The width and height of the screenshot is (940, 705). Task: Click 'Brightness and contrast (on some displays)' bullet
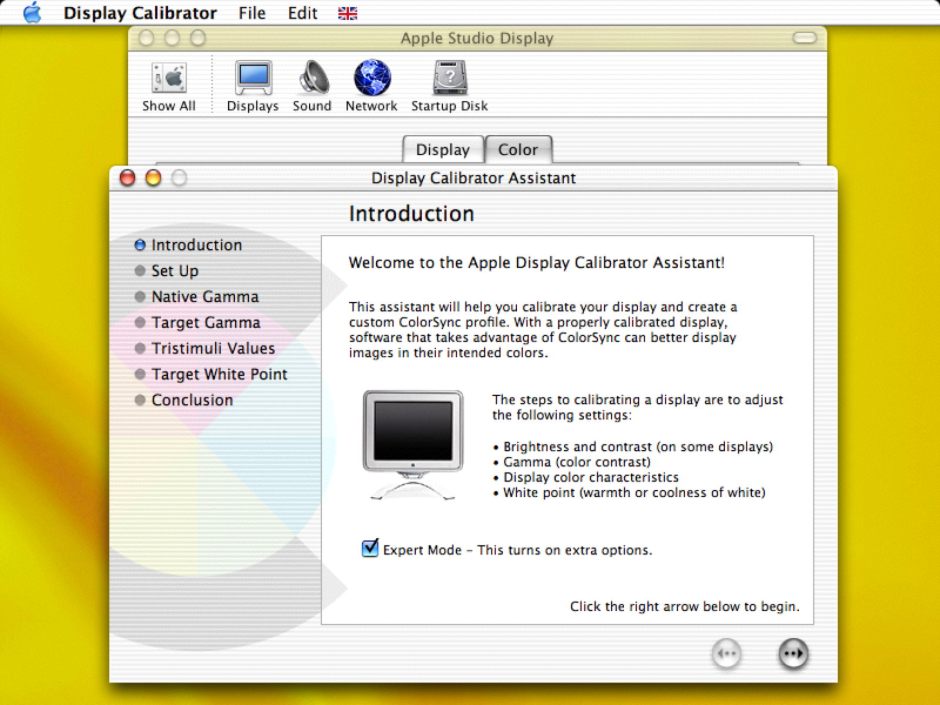tap(633, 447)
